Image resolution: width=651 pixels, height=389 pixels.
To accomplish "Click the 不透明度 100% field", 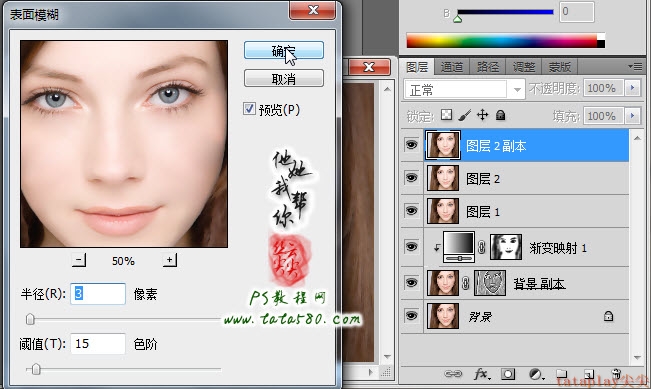I will (x=604, y=88).
